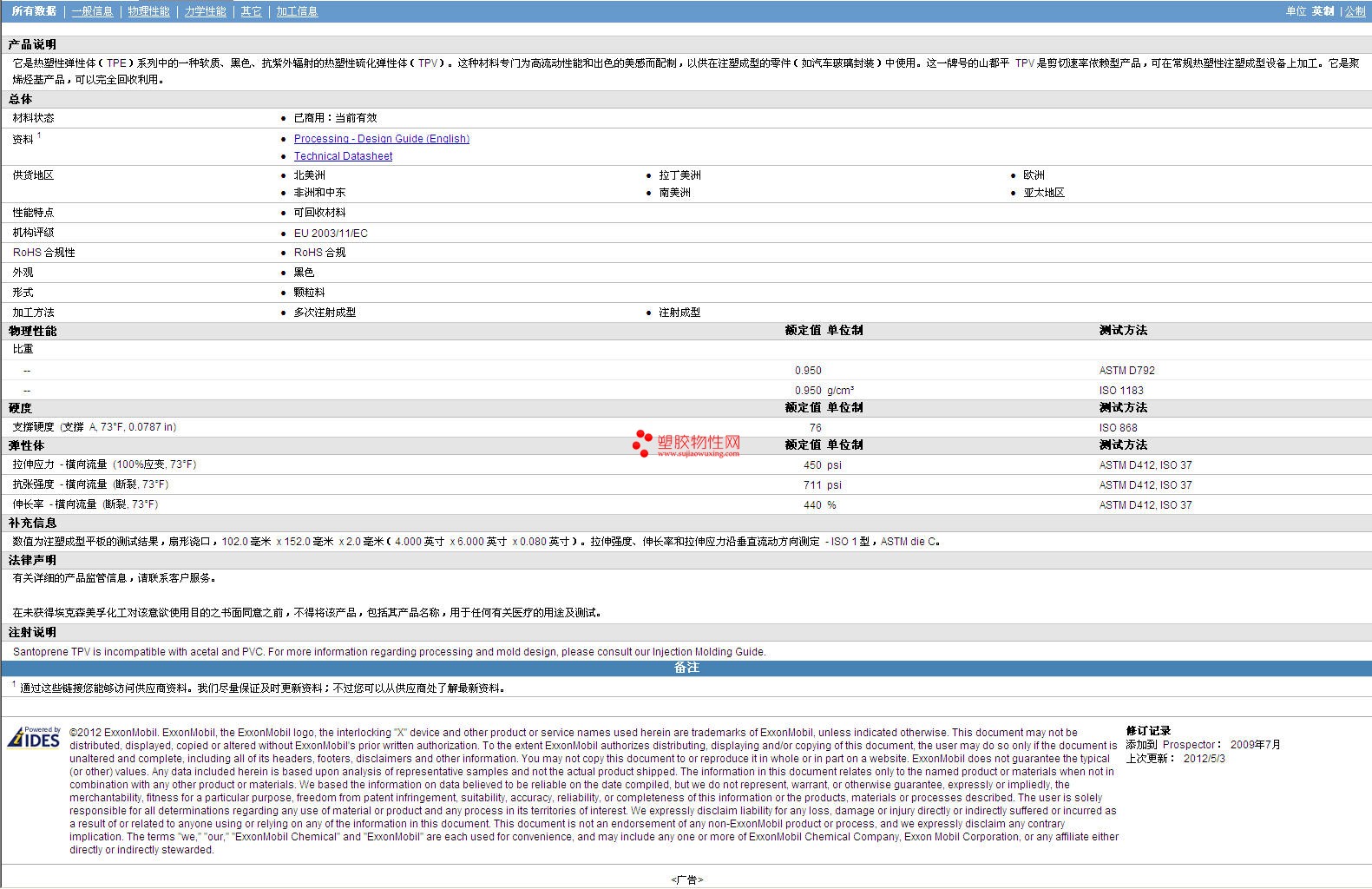Screen dimensions: 1372x889
Task: Select the 南美洲 region entry
Action: point(674,193)
